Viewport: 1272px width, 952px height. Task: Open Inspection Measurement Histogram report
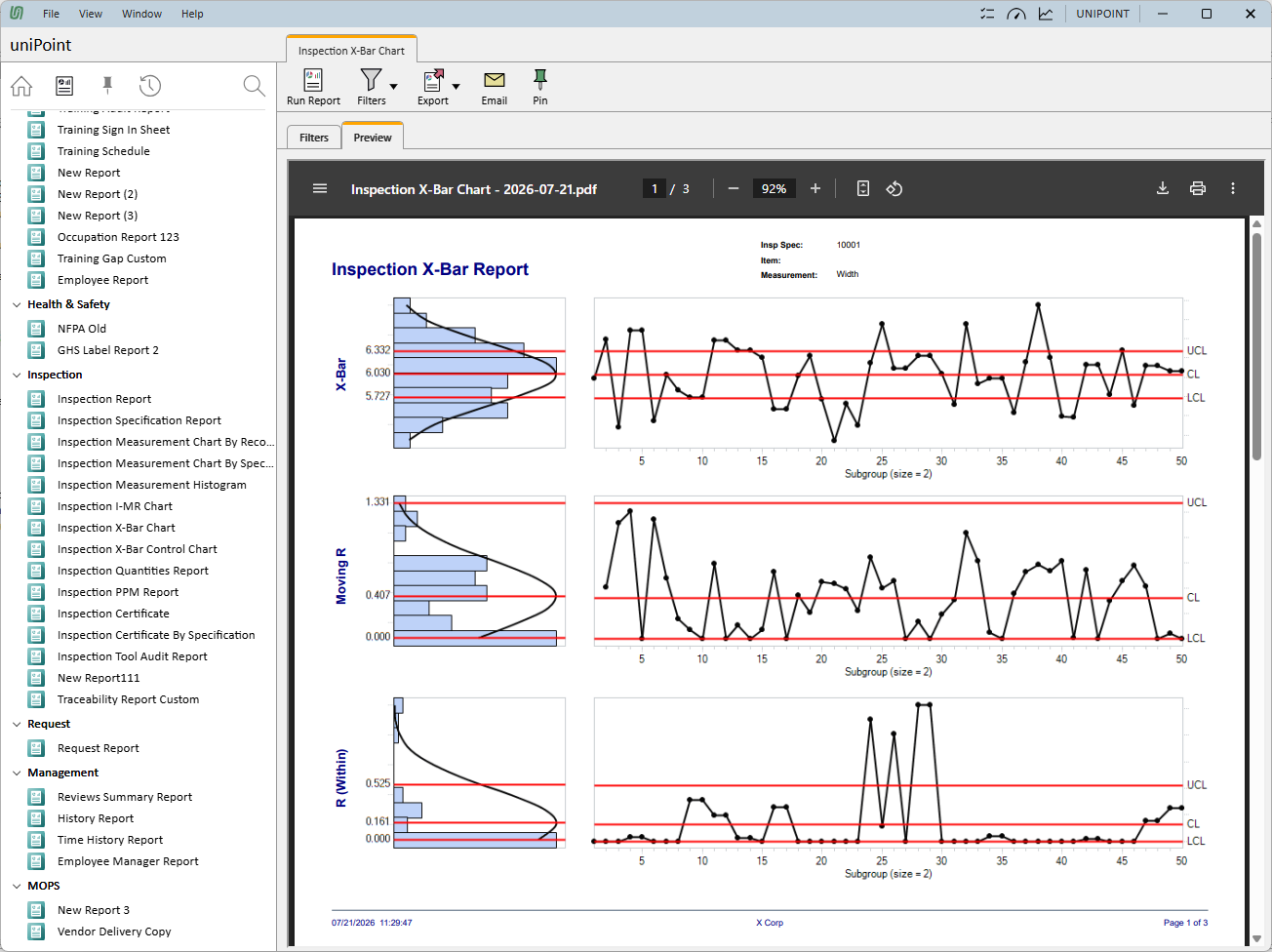[x=152, y=485]
